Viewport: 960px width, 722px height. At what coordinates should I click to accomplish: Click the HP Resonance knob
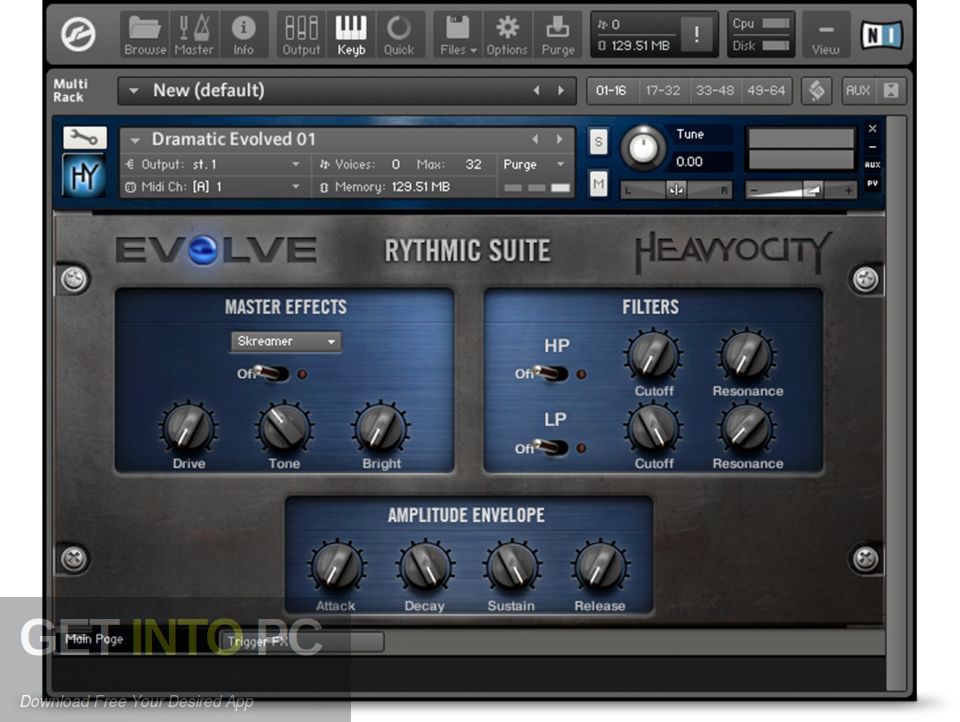747,356
